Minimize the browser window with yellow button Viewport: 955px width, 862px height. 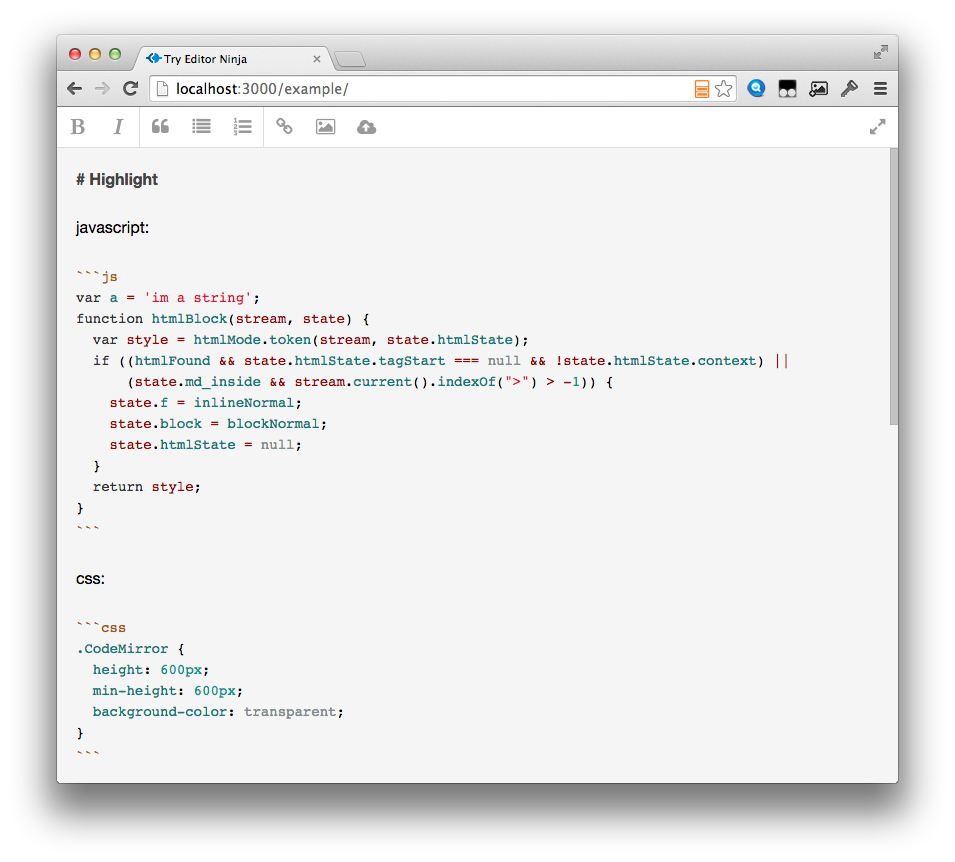pos(94,54)
